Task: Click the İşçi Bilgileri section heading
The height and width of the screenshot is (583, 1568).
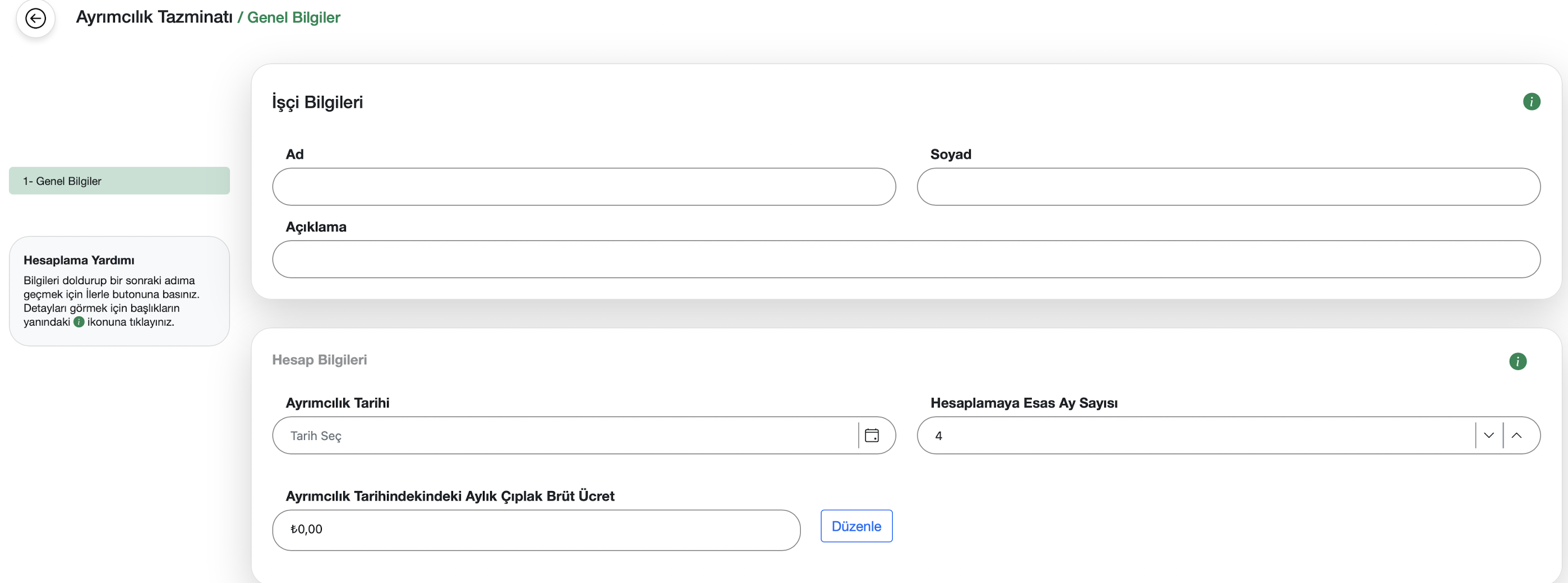Action: (x=317, y=102)
